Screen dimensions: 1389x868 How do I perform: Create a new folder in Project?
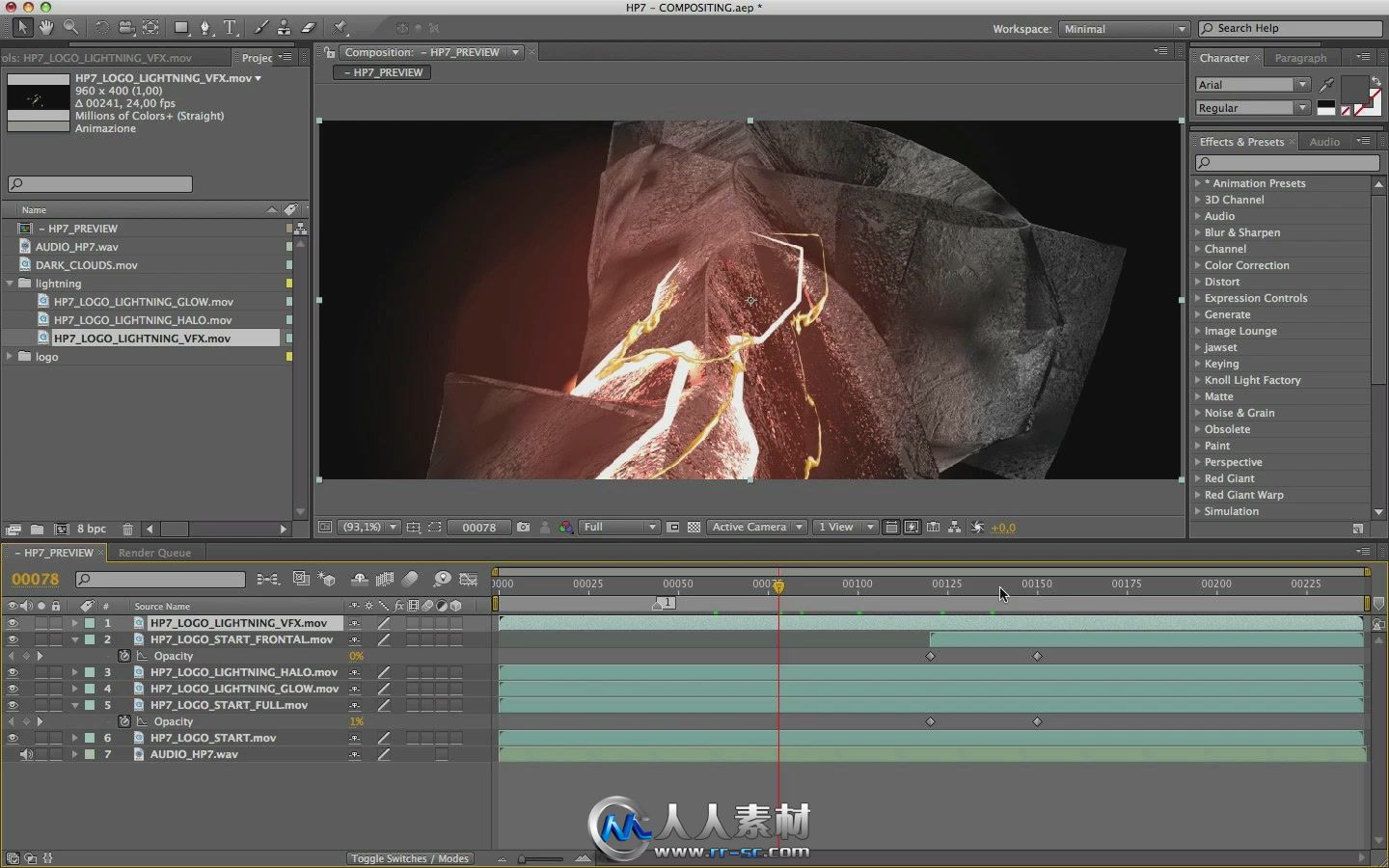click(x=37, y=529)
